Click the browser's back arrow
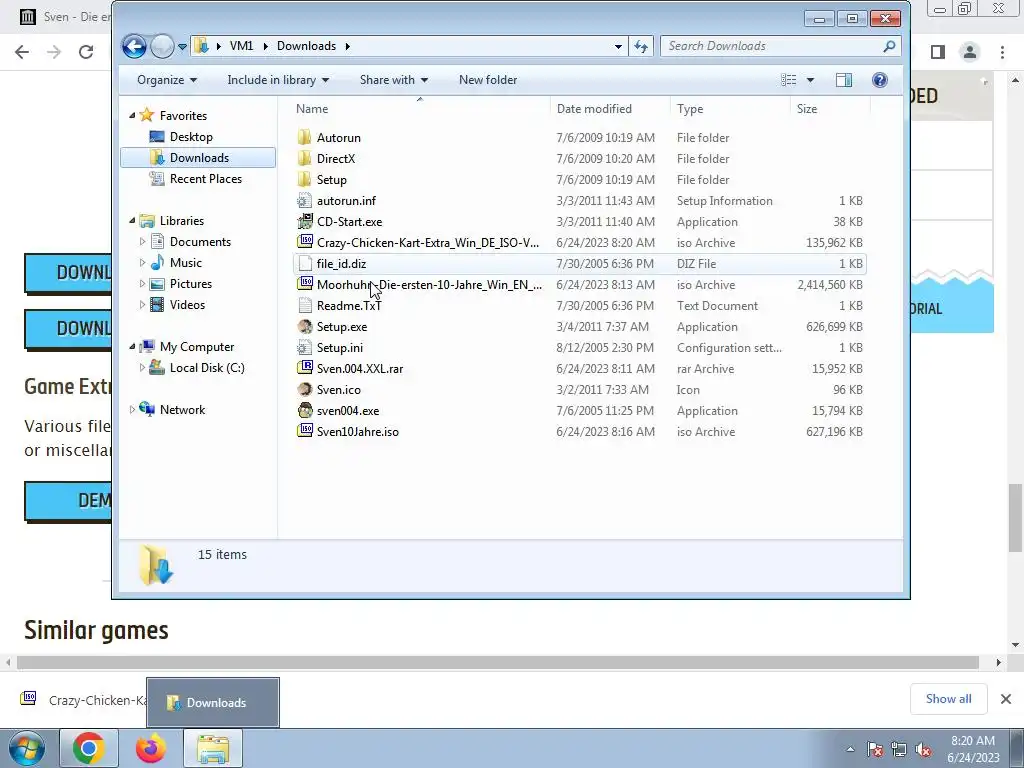Viewport: 1024px width, 768px height. [x=22, y=52]
